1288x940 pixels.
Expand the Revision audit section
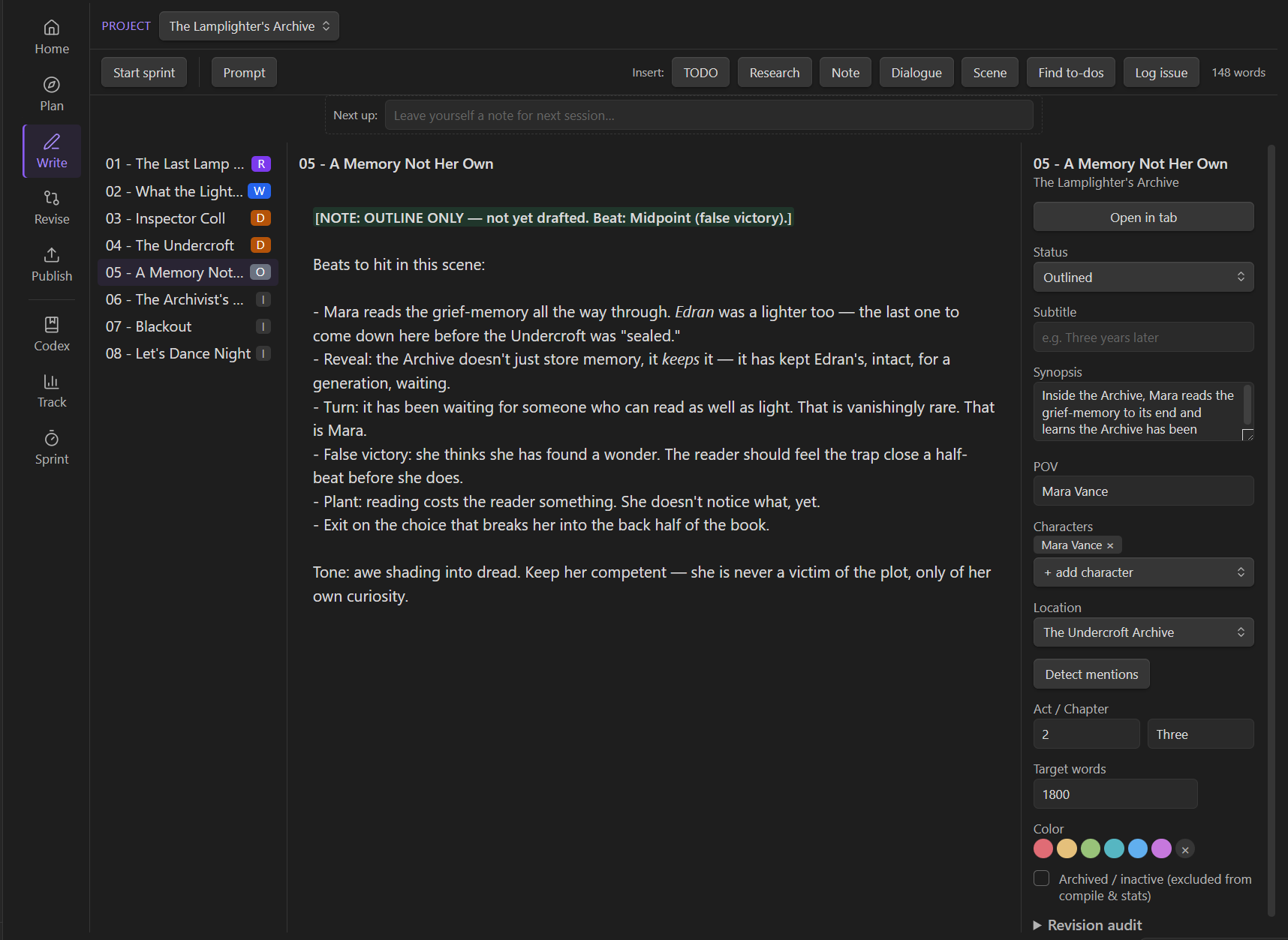point(1088,925)
